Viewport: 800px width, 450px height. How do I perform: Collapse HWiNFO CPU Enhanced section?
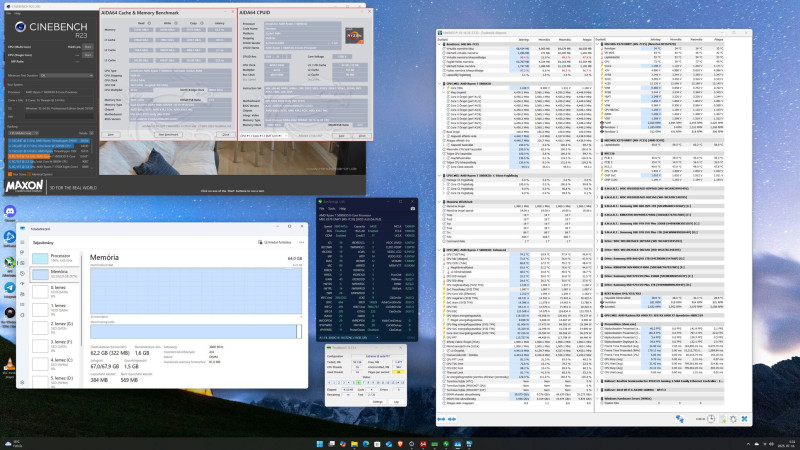[x=439, y=250]
